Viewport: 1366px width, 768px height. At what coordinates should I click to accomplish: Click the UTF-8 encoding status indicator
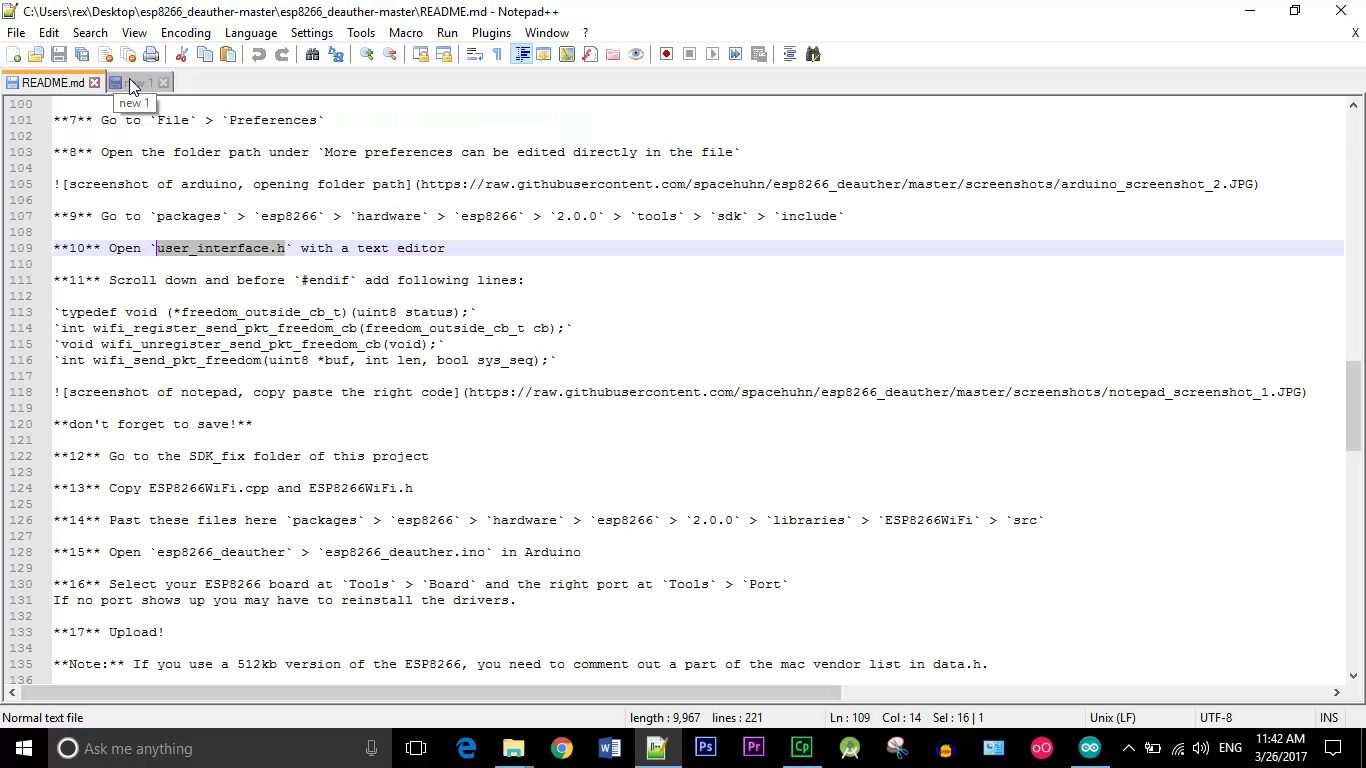pos(1216,717)
